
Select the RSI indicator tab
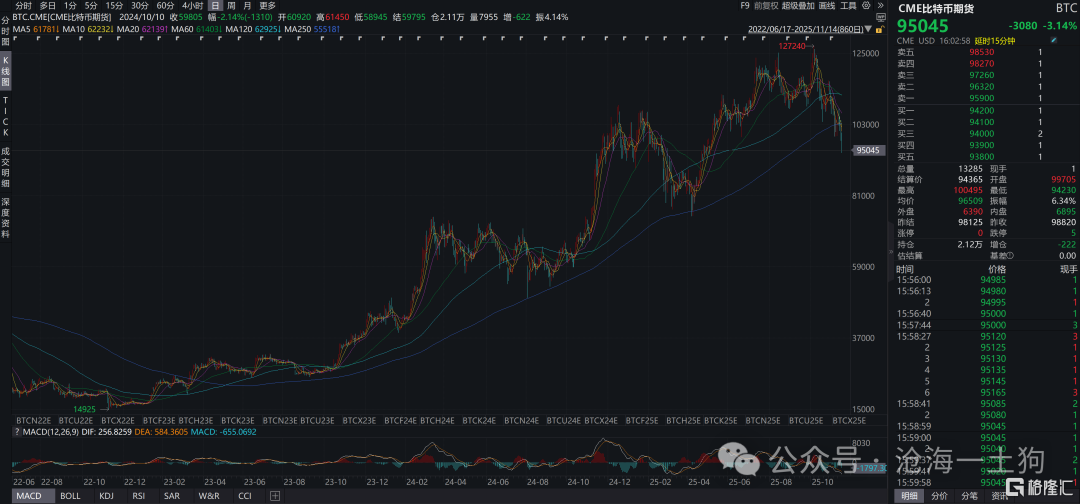click(x=139, y=496)
